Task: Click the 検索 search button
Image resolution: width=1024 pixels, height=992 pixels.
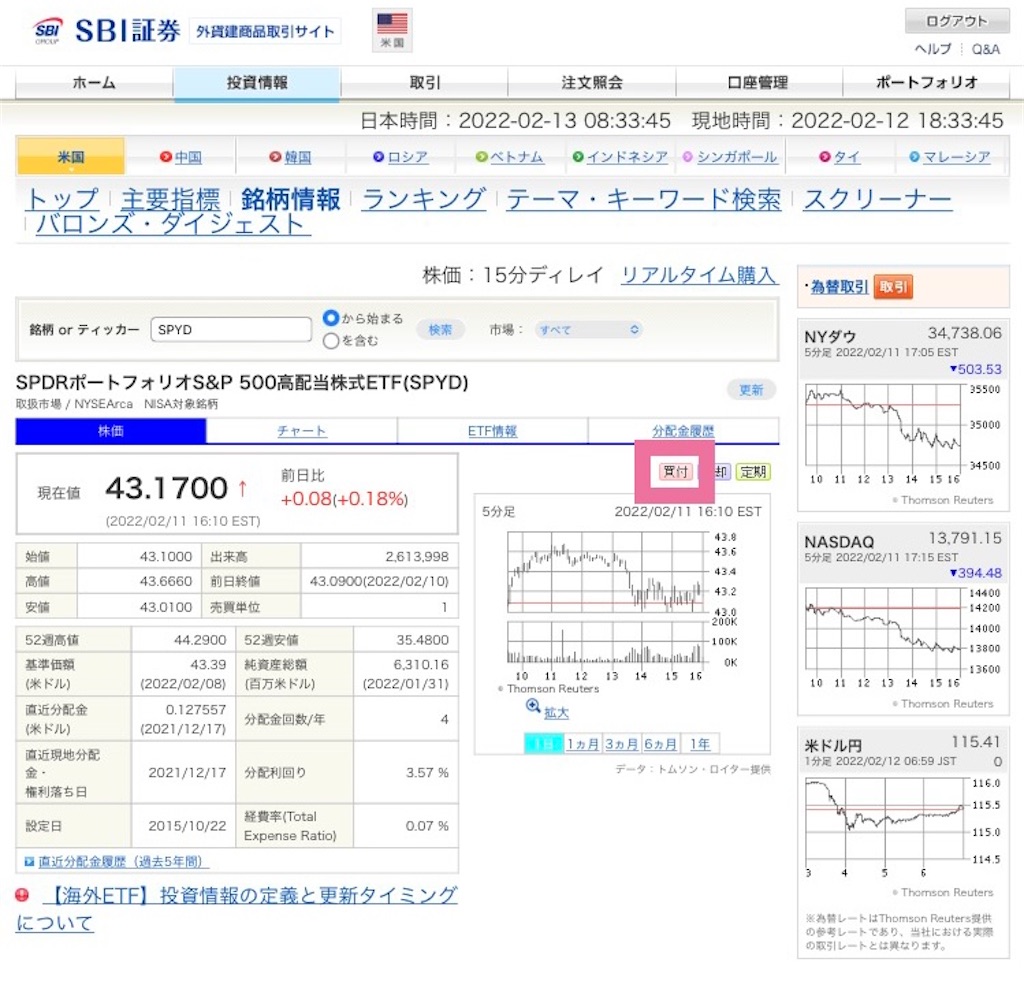Action: 440,330
